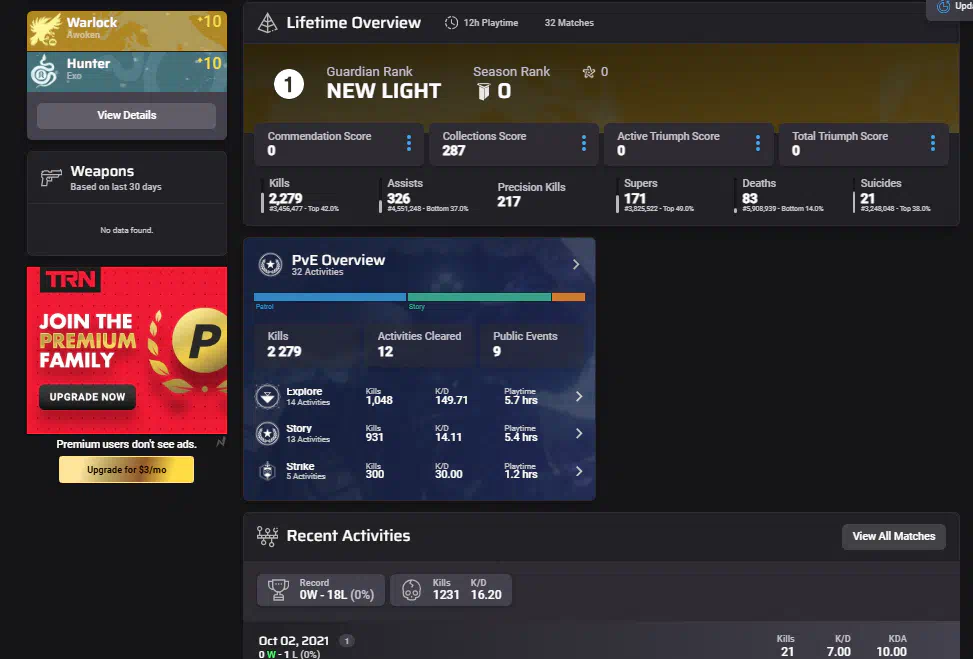Select the Hunter character tab

[x=127, y=71]
